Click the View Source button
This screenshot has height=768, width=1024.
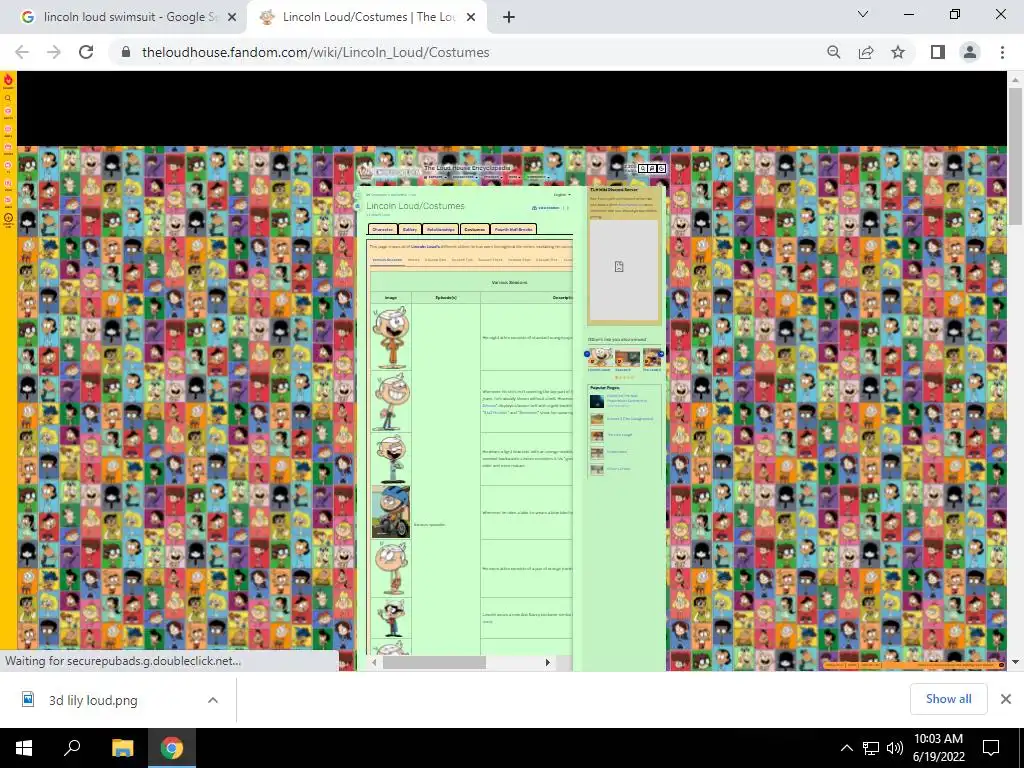point(547,208)
